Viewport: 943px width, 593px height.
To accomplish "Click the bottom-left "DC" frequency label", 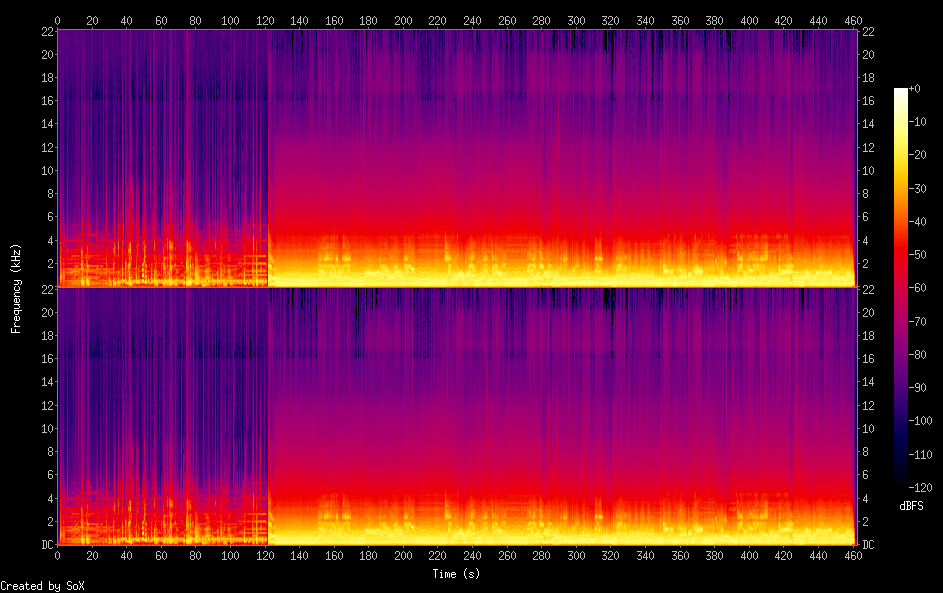I will click(x=46, y=545).
